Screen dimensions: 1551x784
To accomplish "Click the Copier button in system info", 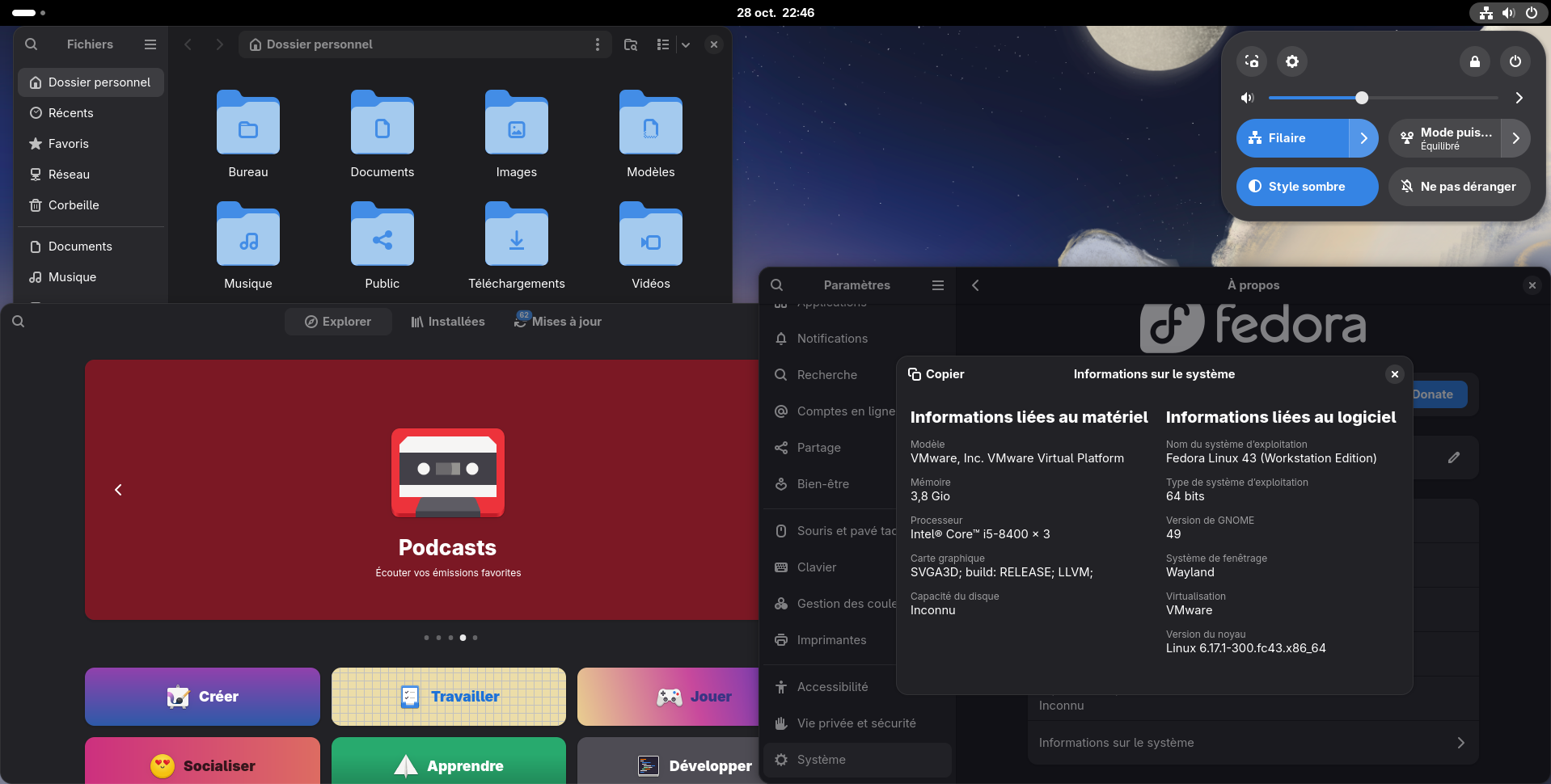I will (936, 374).
